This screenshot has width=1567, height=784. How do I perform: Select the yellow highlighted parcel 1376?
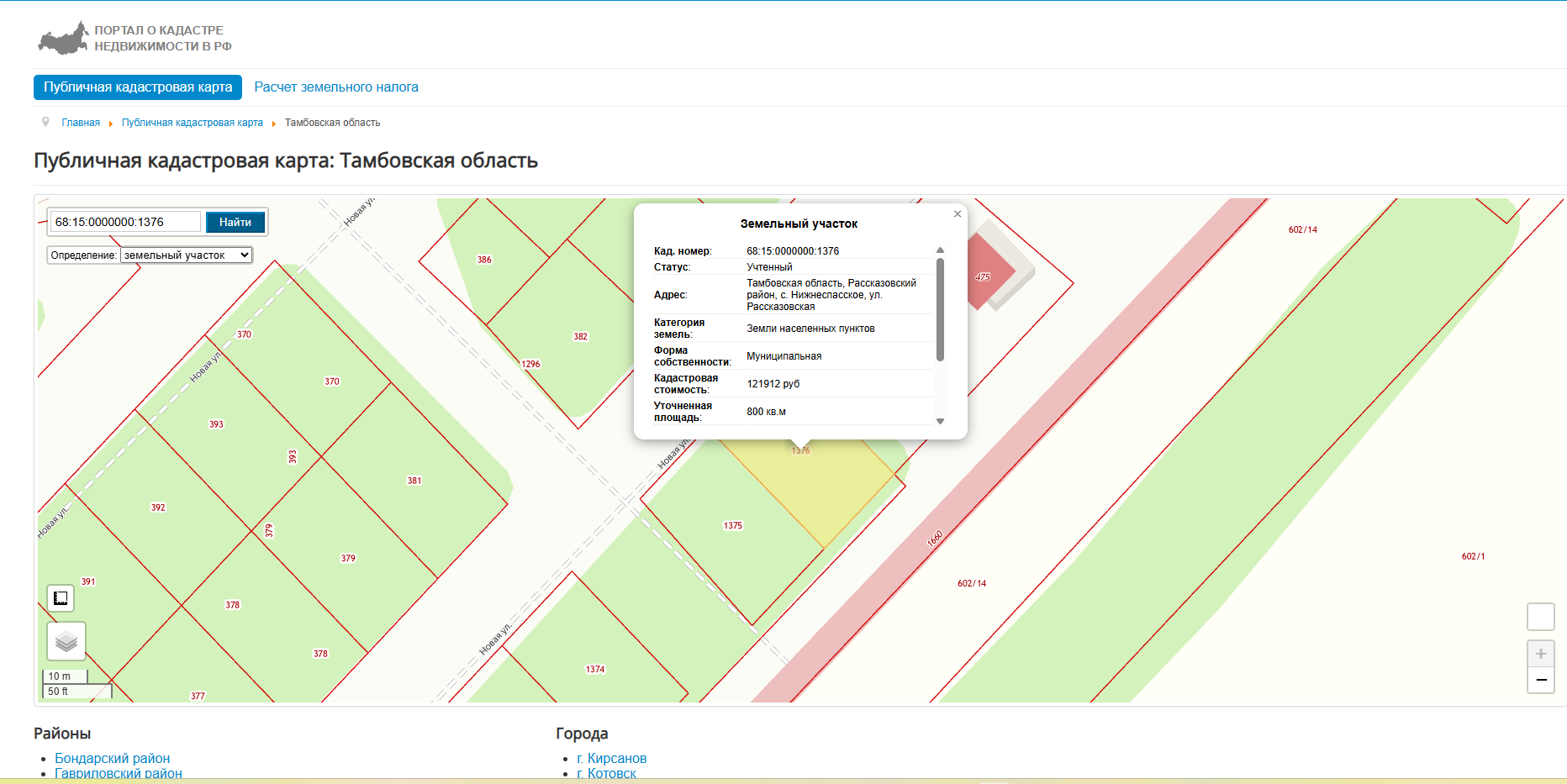point(815,487)
